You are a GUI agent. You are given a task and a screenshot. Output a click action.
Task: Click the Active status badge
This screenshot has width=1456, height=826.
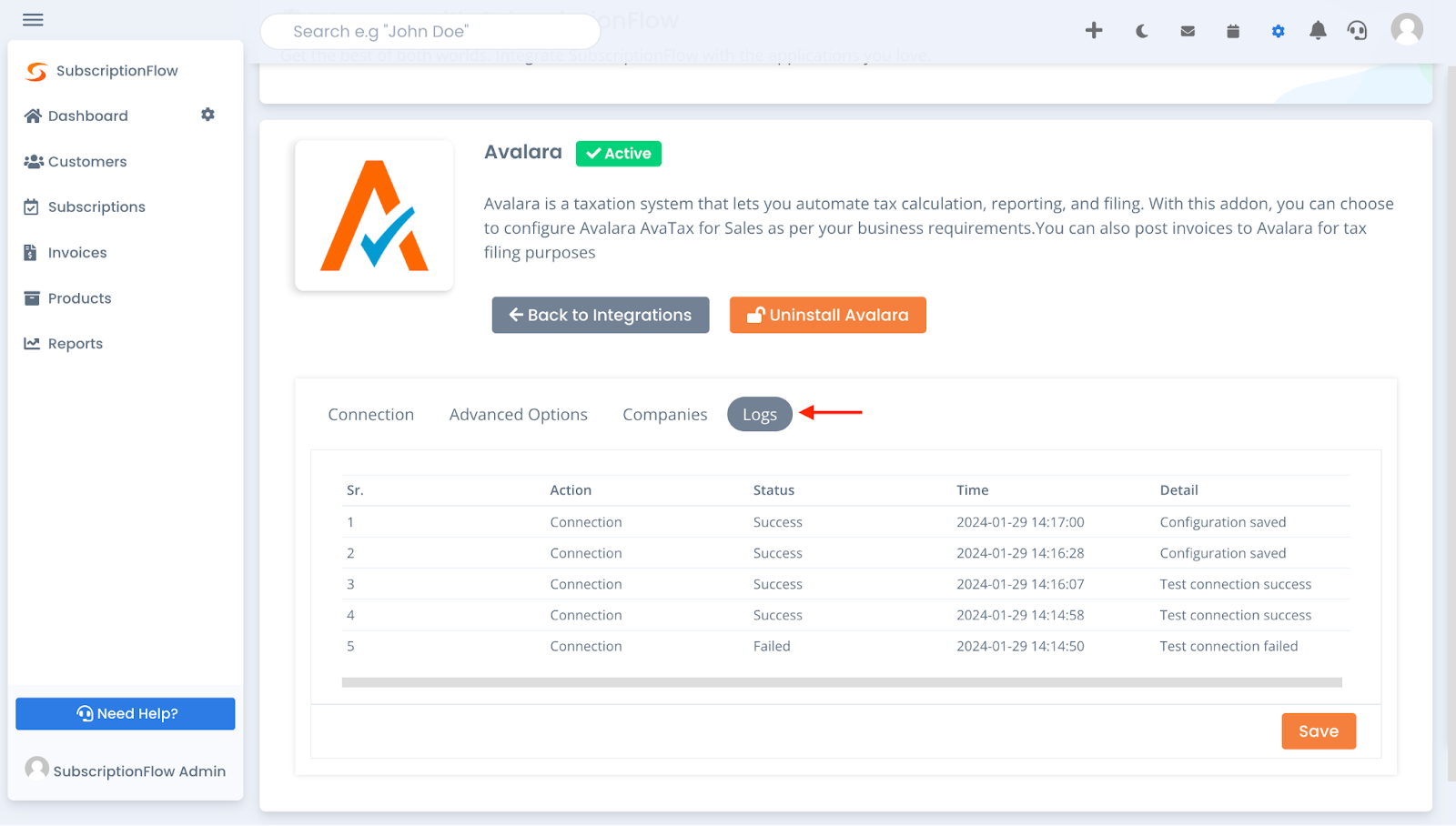click(x=619, y=153)
